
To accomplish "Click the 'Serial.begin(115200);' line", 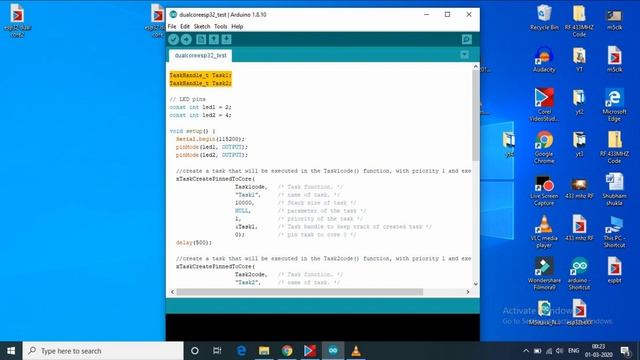I will pyautogui.click(x=210, y=139).
